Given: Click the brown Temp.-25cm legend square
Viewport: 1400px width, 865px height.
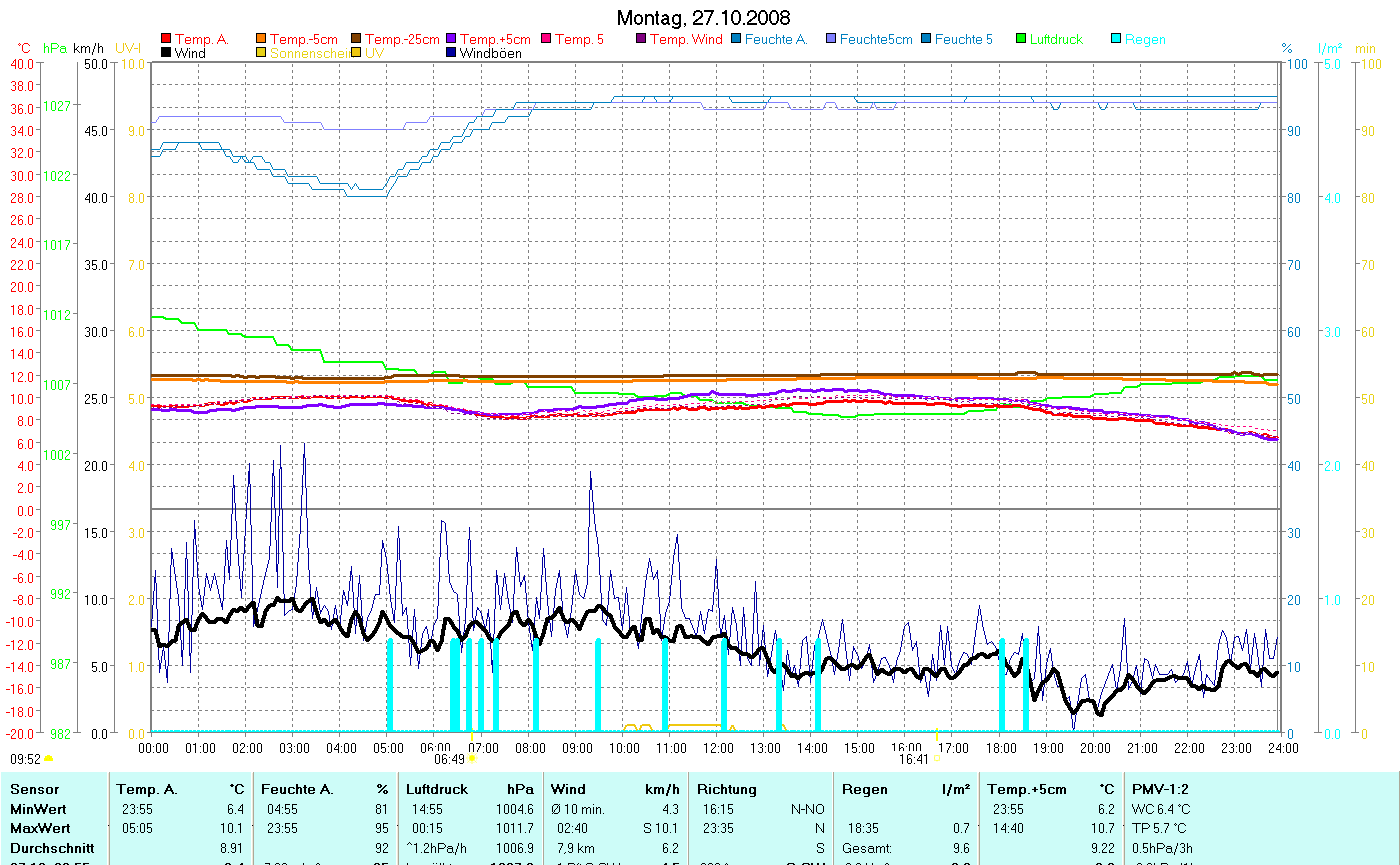Looking at the screenshot, I should click(357, 39).
